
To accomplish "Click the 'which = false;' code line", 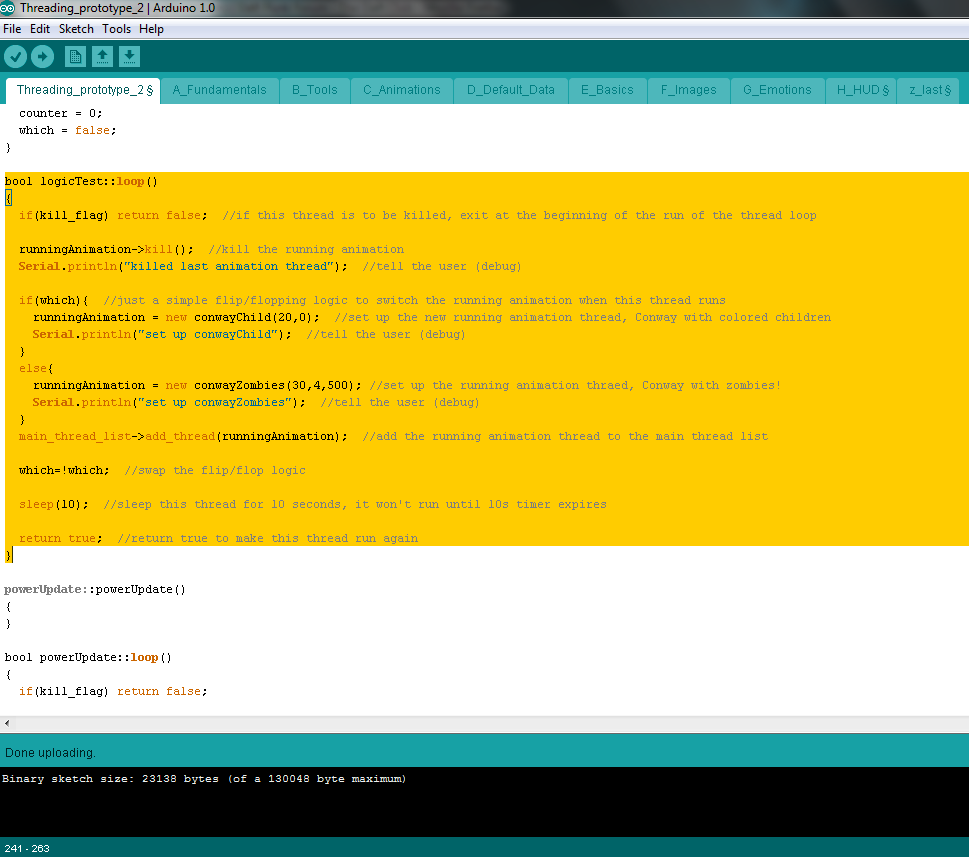I will [x=67, y=130].
